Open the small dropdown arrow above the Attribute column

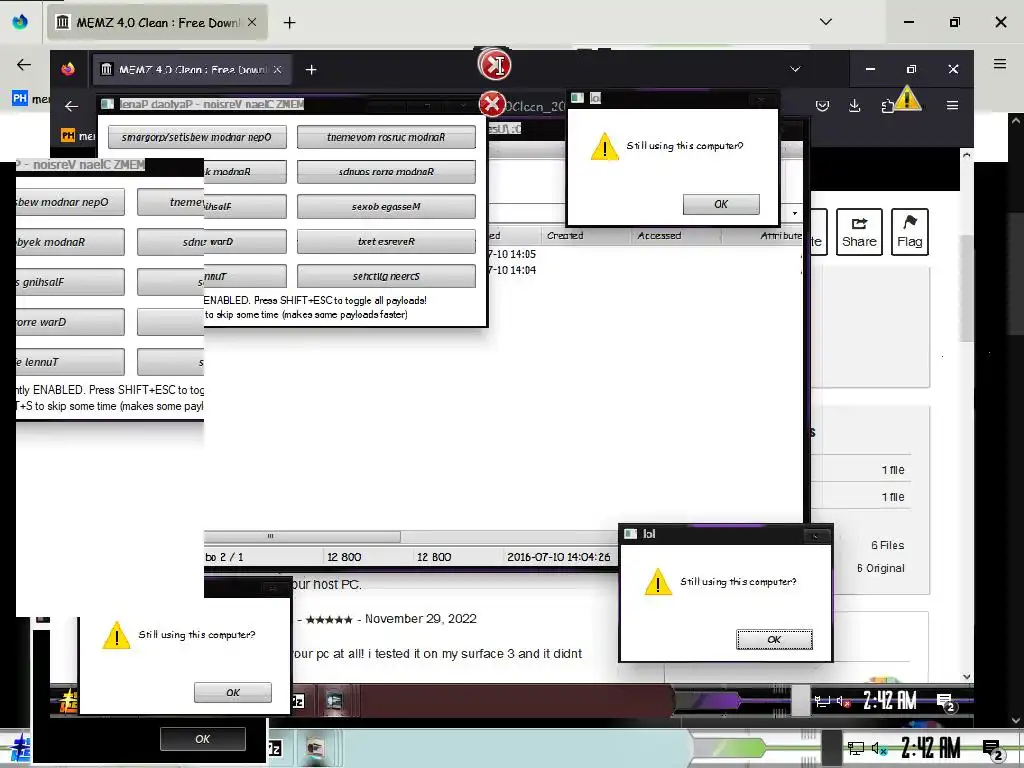click(x=795, y=213)
